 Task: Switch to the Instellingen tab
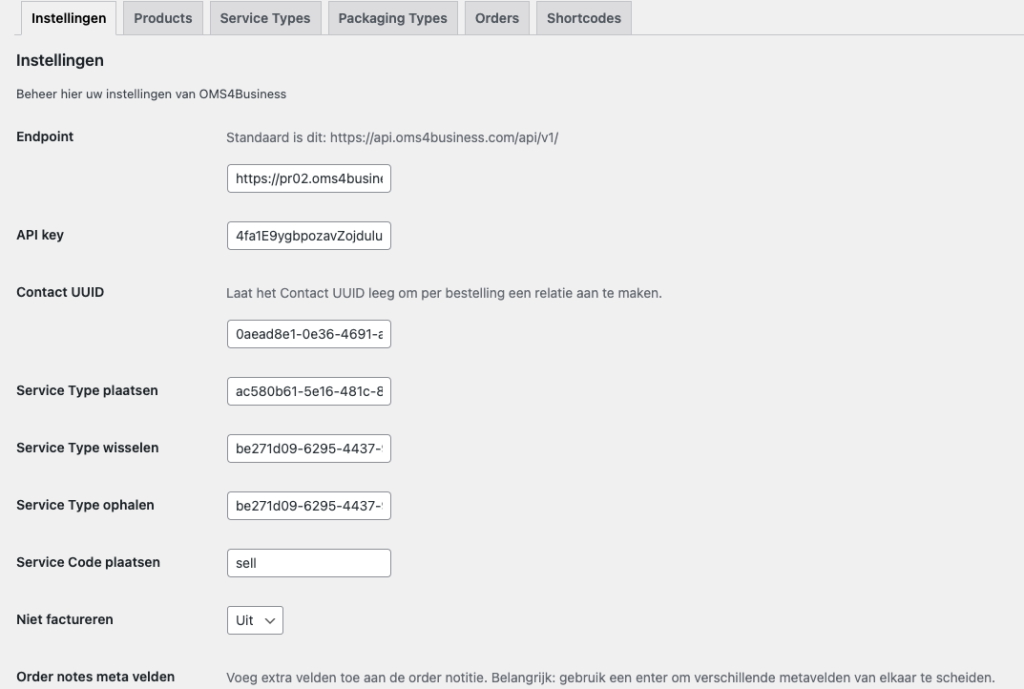(x=69, y=18)
